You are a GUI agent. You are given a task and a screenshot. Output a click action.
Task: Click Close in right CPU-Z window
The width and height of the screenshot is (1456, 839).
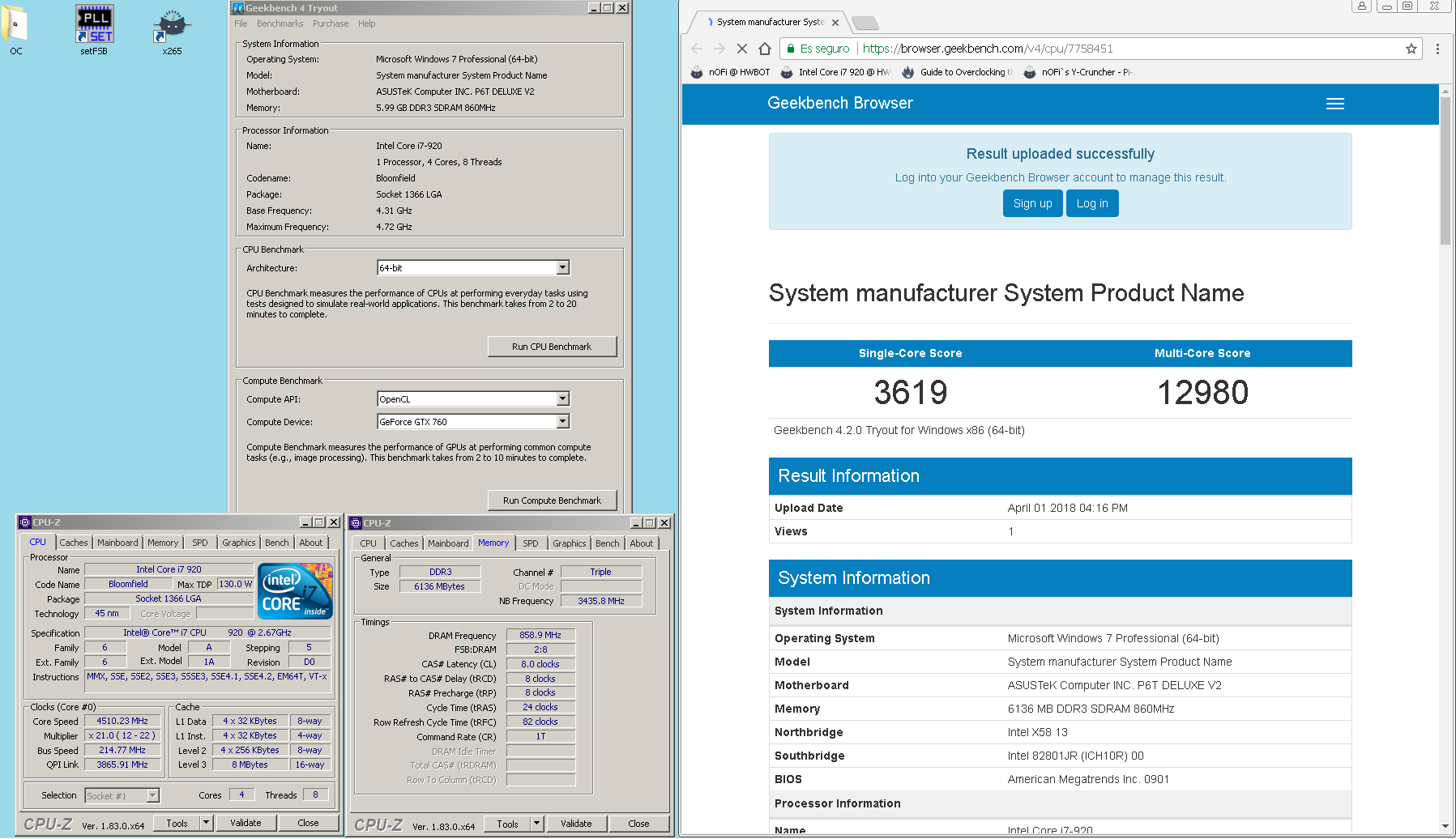tap(638, 824)
